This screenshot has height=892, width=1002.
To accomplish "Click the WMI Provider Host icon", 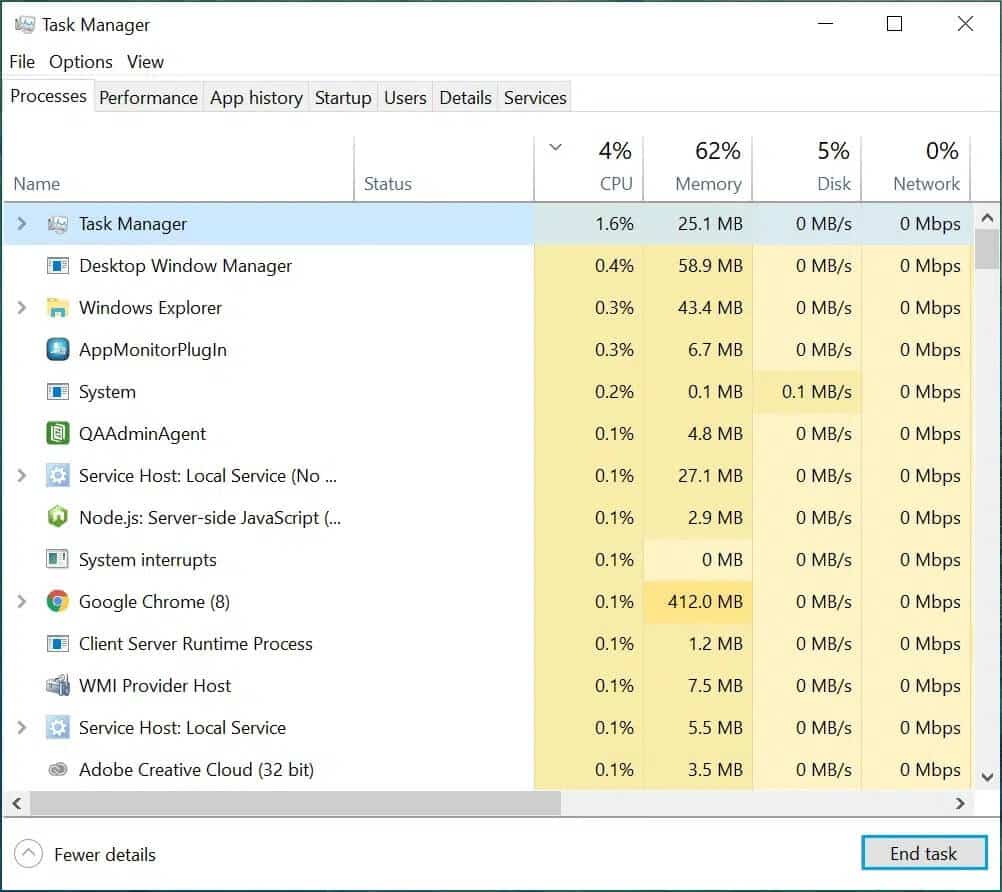I will pyautogui.click(x=58, y=686).
